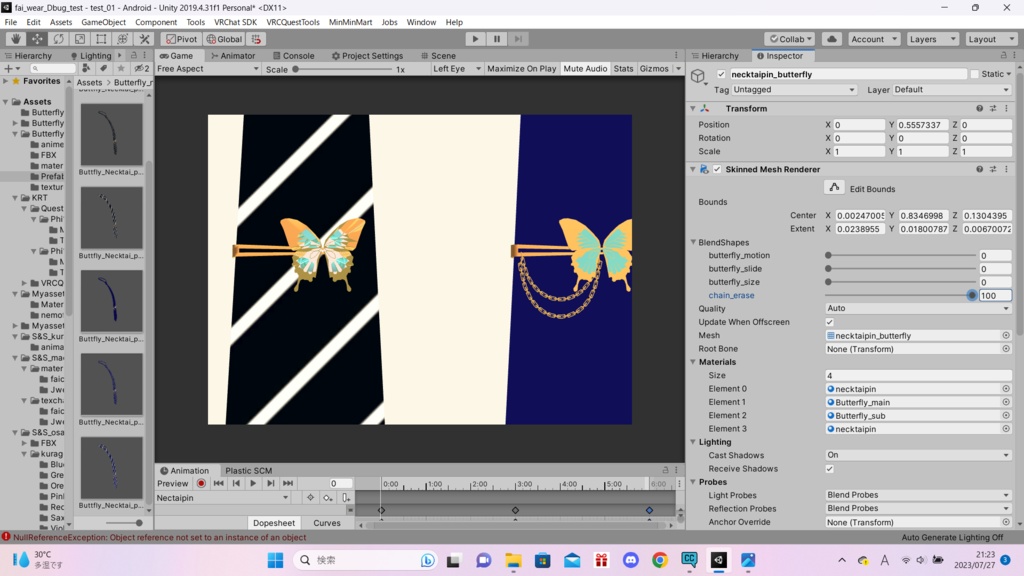Select the Rect transform tool

pos(101,39)
